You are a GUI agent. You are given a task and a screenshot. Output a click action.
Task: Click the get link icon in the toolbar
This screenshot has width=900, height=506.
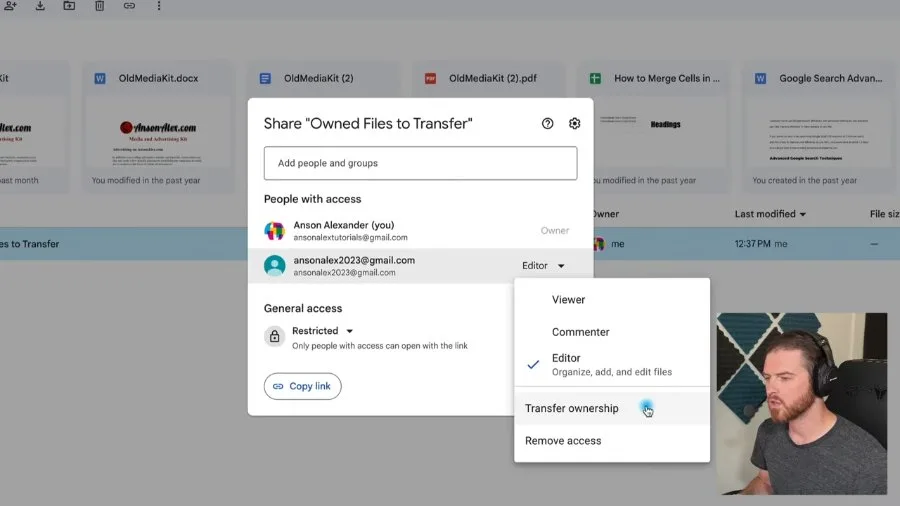point(129,6)
